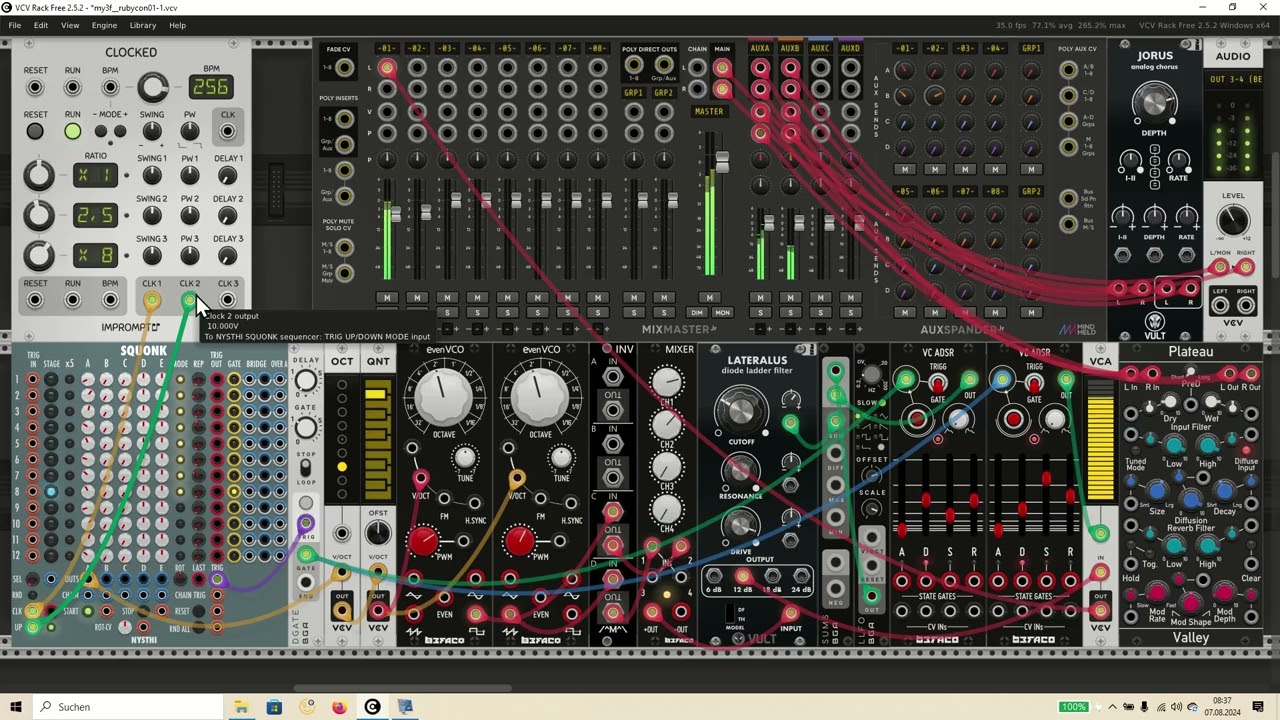
Task: Click the track 02 pan knob on MixMaster
Action: [417, 159]
